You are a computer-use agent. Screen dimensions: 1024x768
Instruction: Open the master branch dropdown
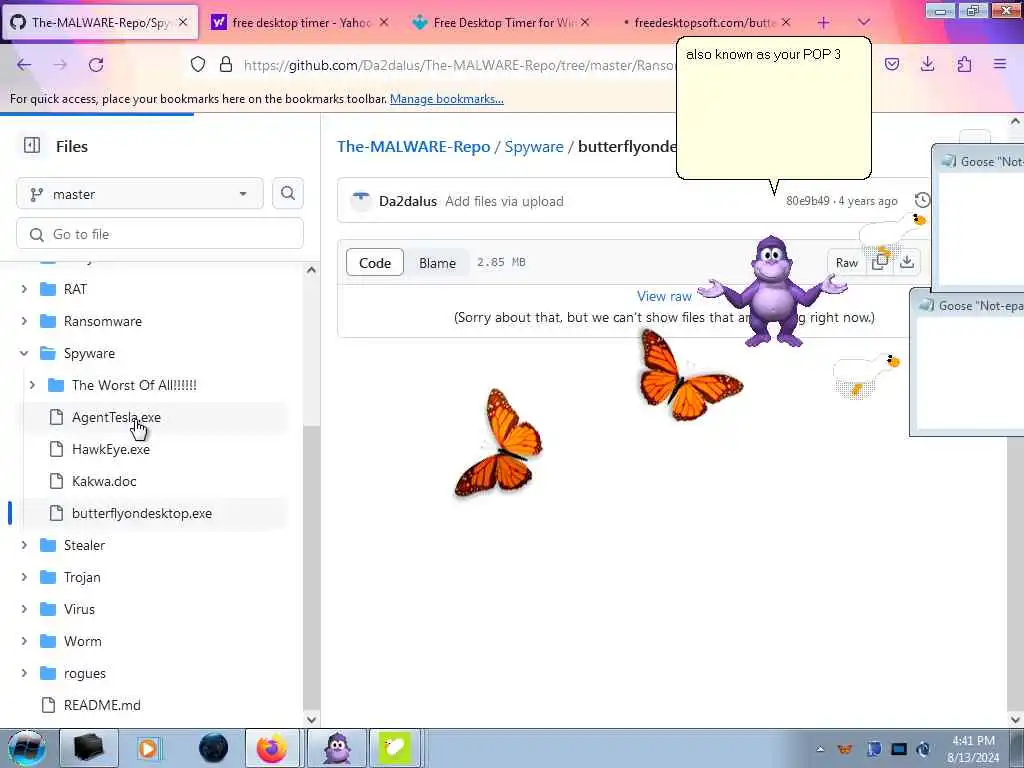pyautogui.click(x=140, y=194)
